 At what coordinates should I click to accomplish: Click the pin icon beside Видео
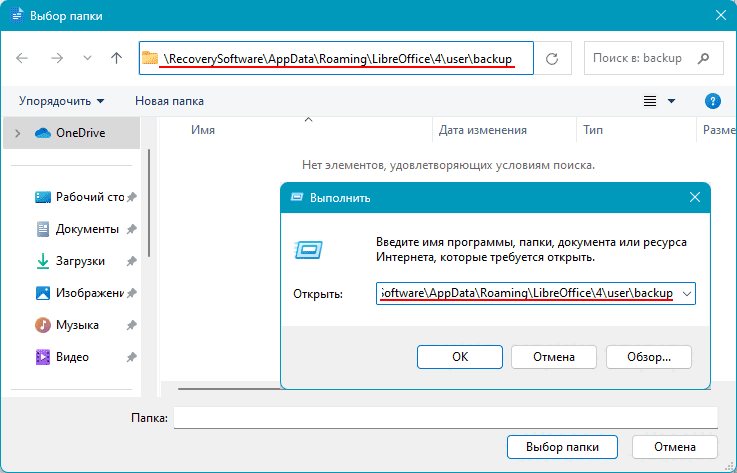point(132,357)
